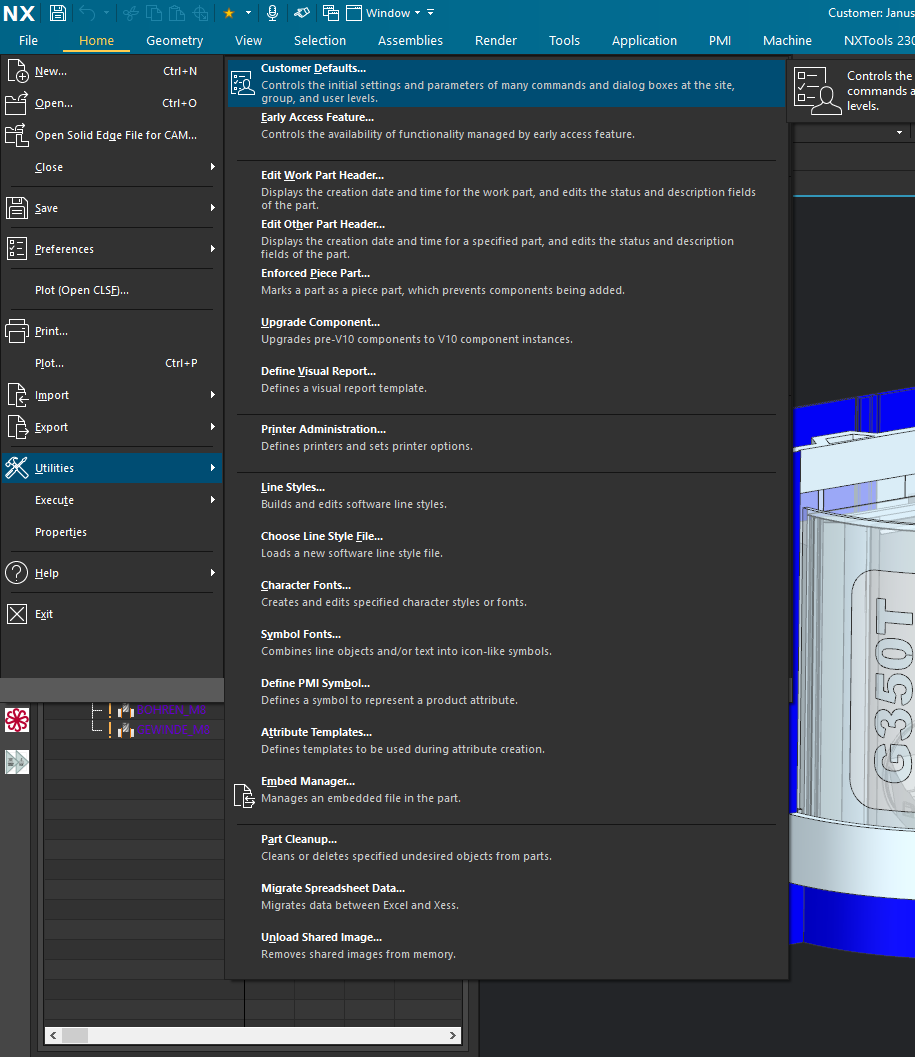The height and width of the screenshot is (1057, 915).
Task: Click scrollbar right arrow in navigator
Action: (x=452, y=1035)
